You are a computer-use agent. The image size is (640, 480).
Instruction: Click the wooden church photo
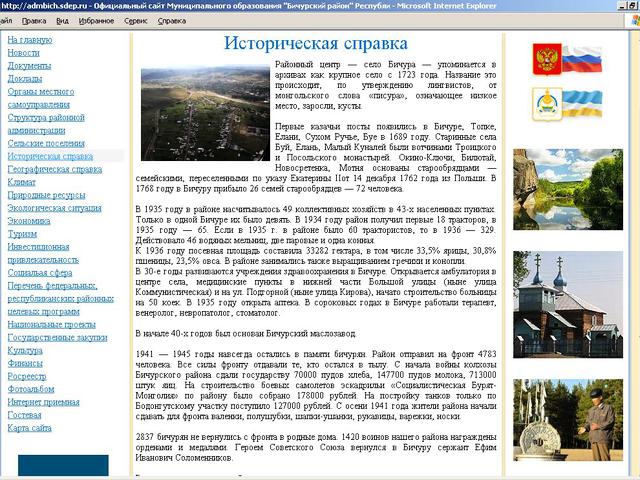tap(568, 304)
